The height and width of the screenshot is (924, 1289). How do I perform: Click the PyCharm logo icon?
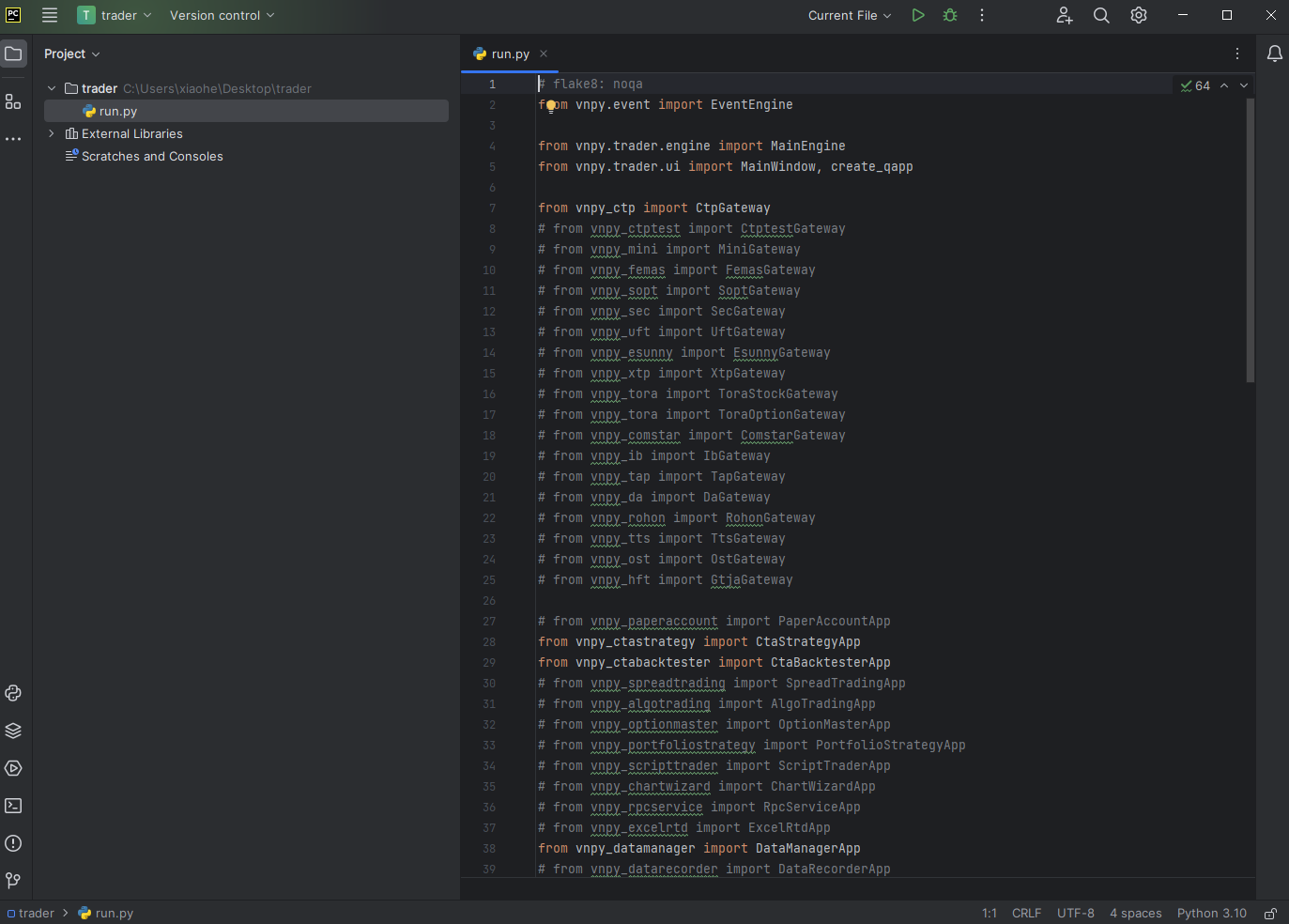click(x=13, y=15)
